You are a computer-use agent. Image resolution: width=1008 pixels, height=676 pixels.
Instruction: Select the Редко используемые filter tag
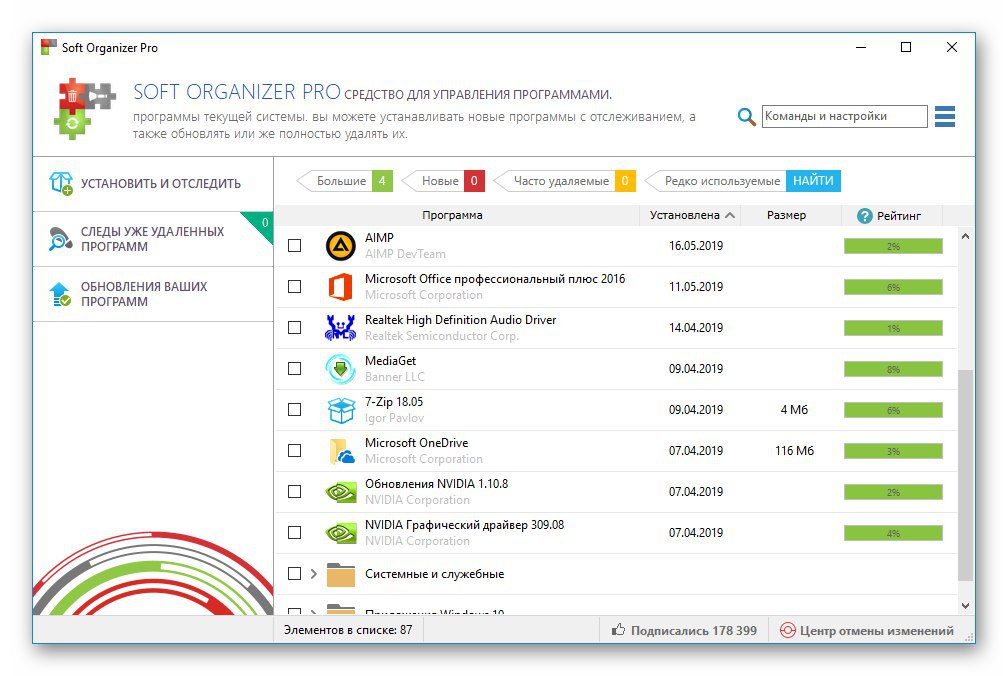pyautogui.click(x=715, y=181)
